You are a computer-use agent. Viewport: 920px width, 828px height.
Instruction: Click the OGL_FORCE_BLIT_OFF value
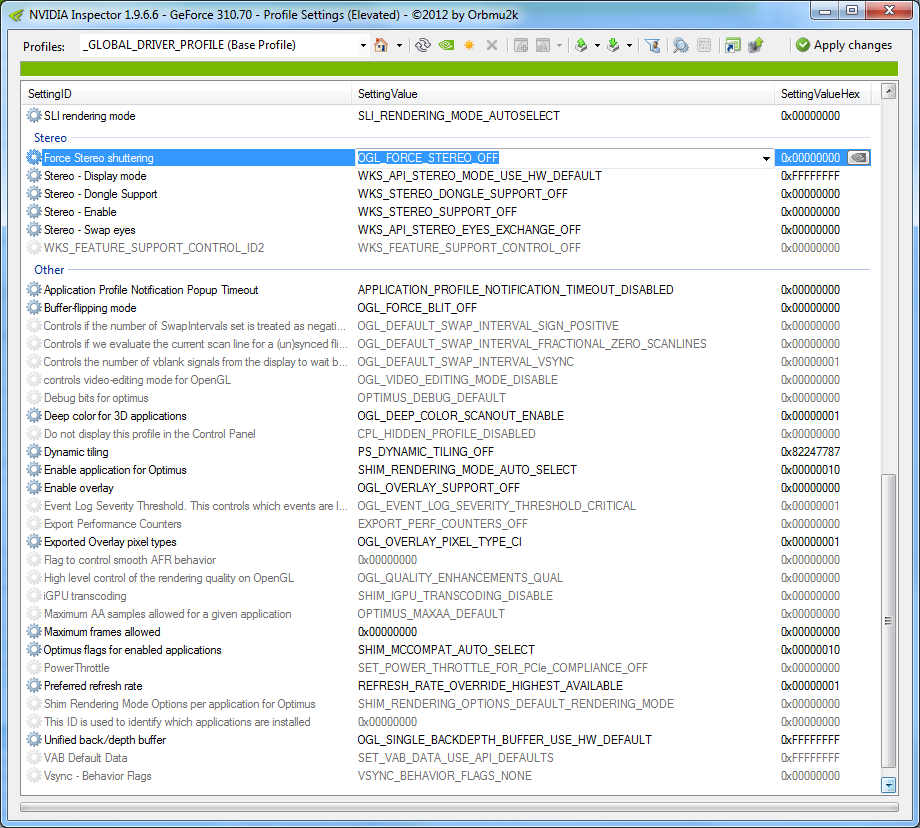[x=417, y=307]
